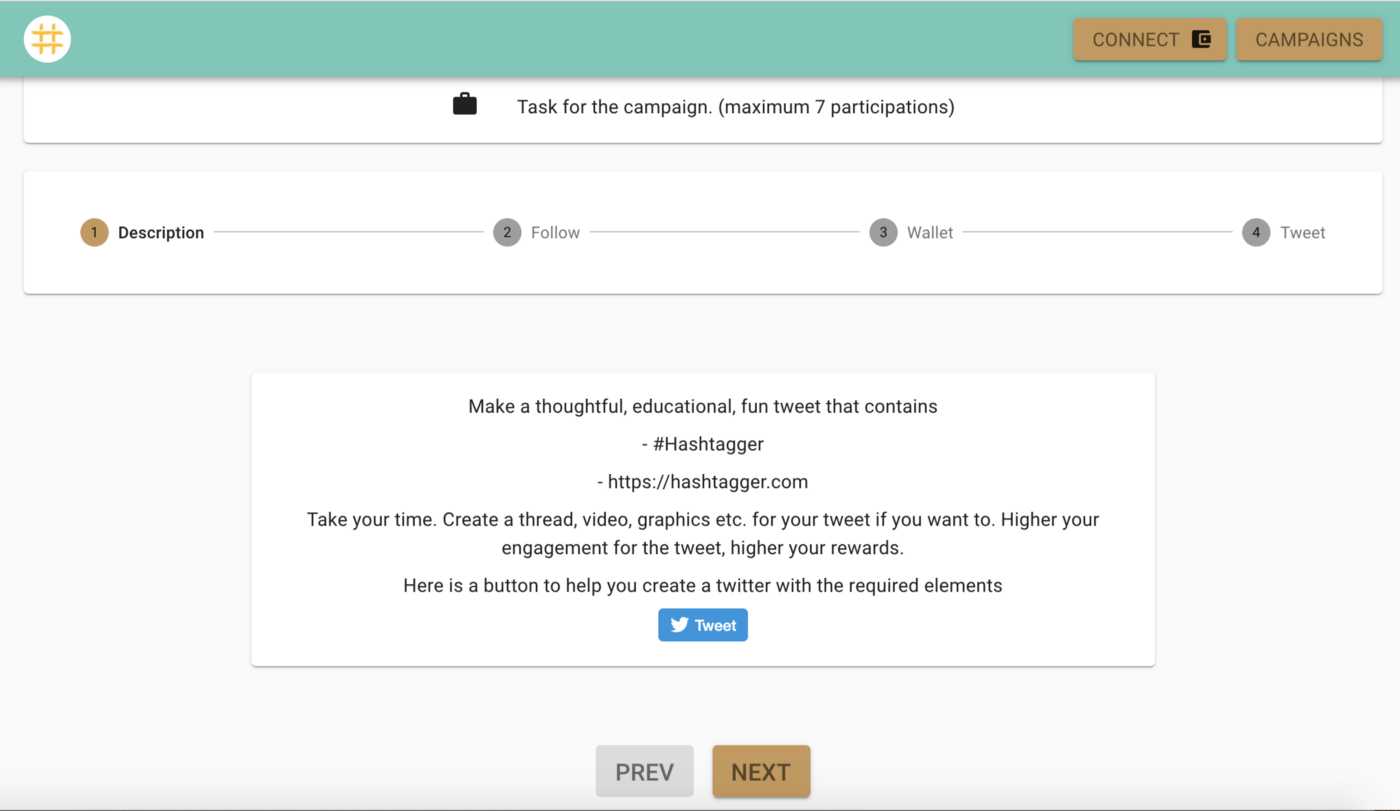This screenshot has width=1400, height=811.
Task: Go back with the PREV button
Action: click(x=644, y=772)
